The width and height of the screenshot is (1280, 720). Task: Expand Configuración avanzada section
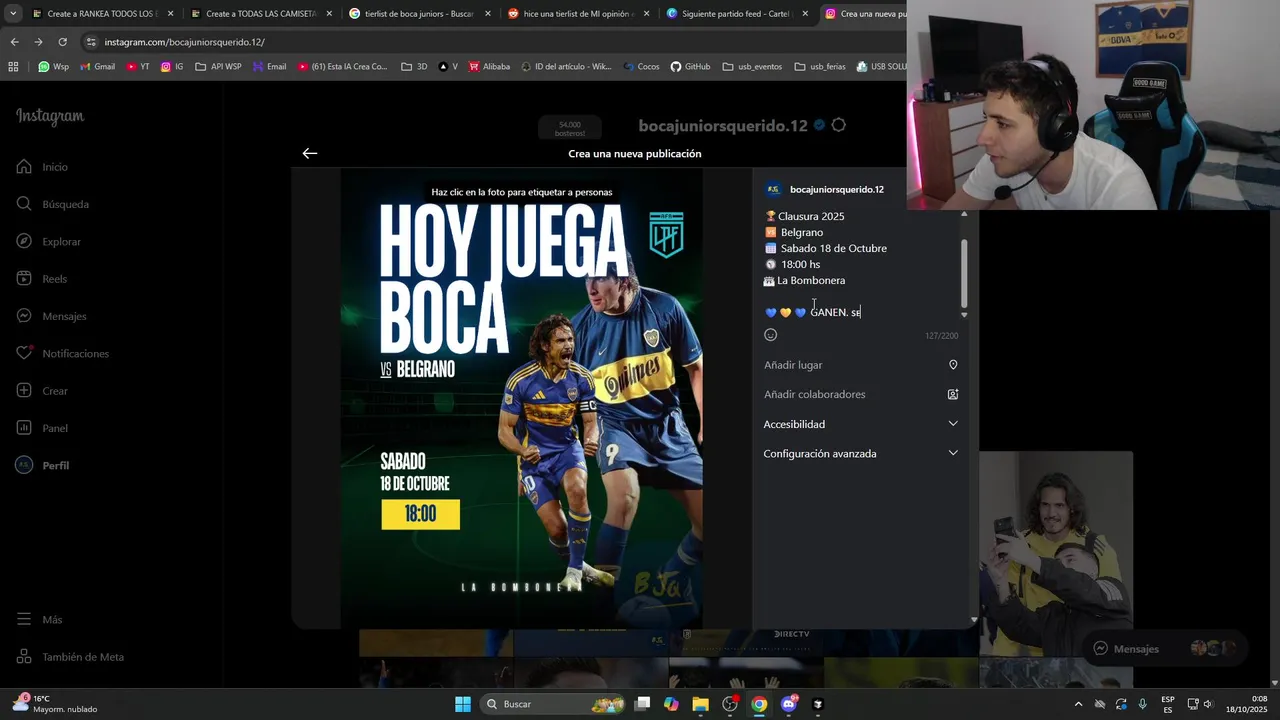tap(860, 454)
